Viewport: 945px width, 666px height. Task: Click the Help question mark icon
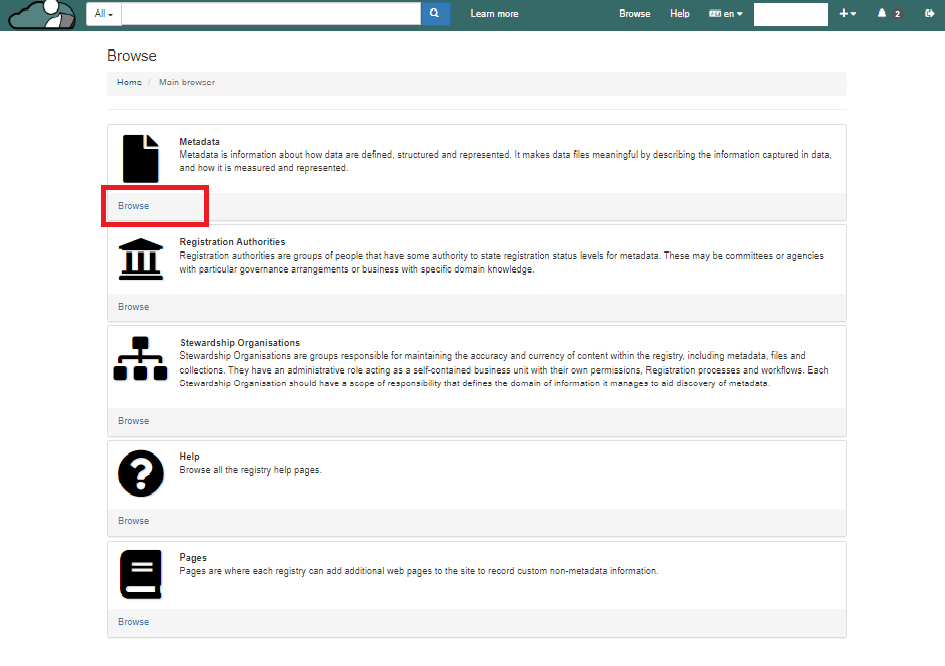click(x=140, y=473)
